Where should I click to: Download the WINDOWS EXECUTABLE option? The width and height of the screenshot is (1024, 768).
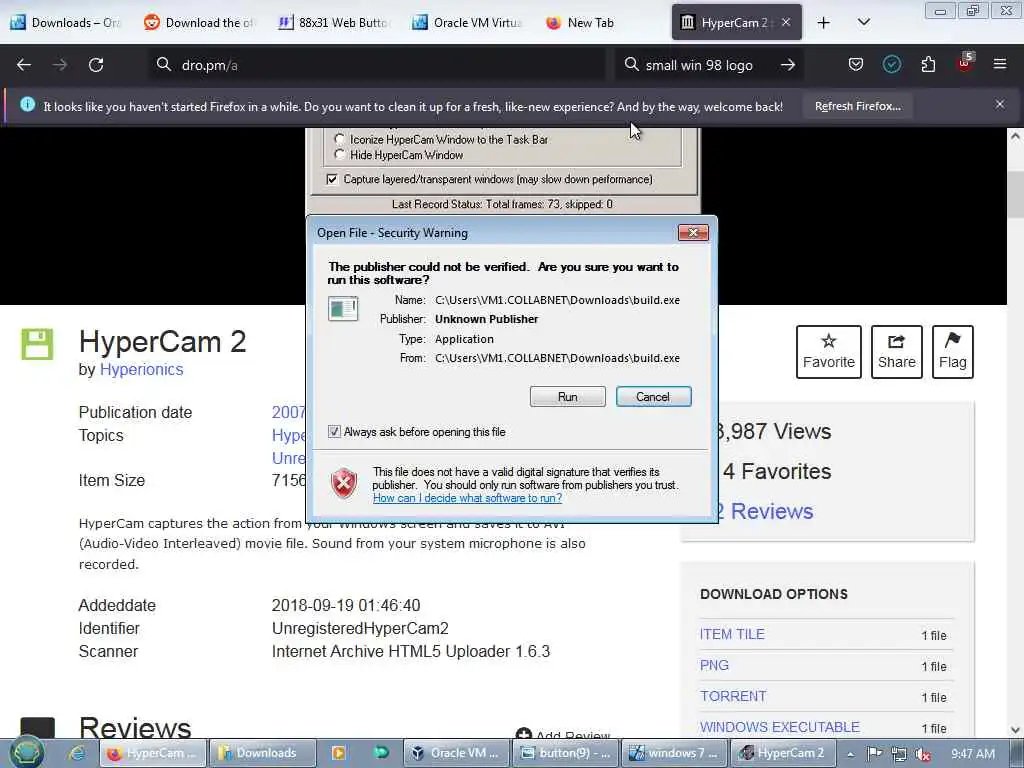pyautogui.click(x=780, y=727)
